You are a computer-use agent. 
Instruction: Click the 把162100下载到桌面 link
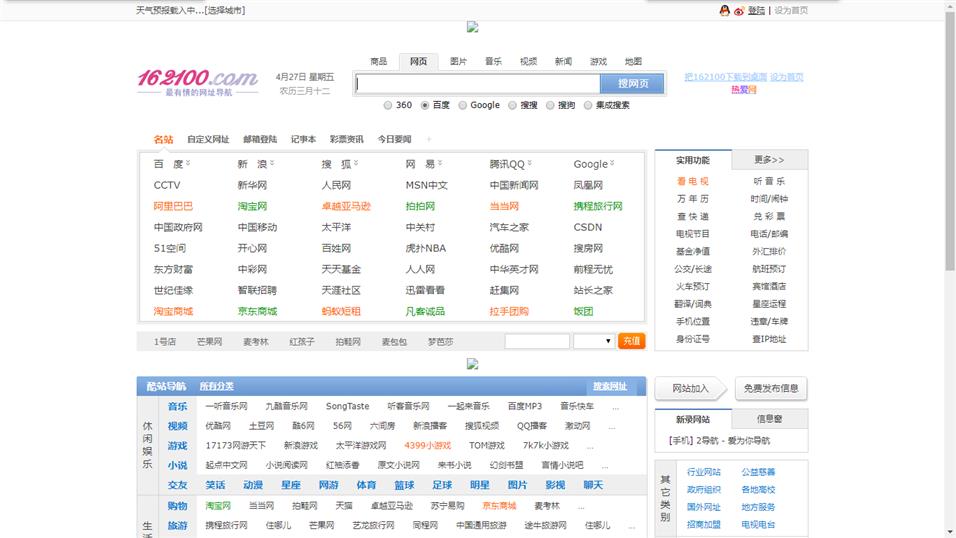726,77
